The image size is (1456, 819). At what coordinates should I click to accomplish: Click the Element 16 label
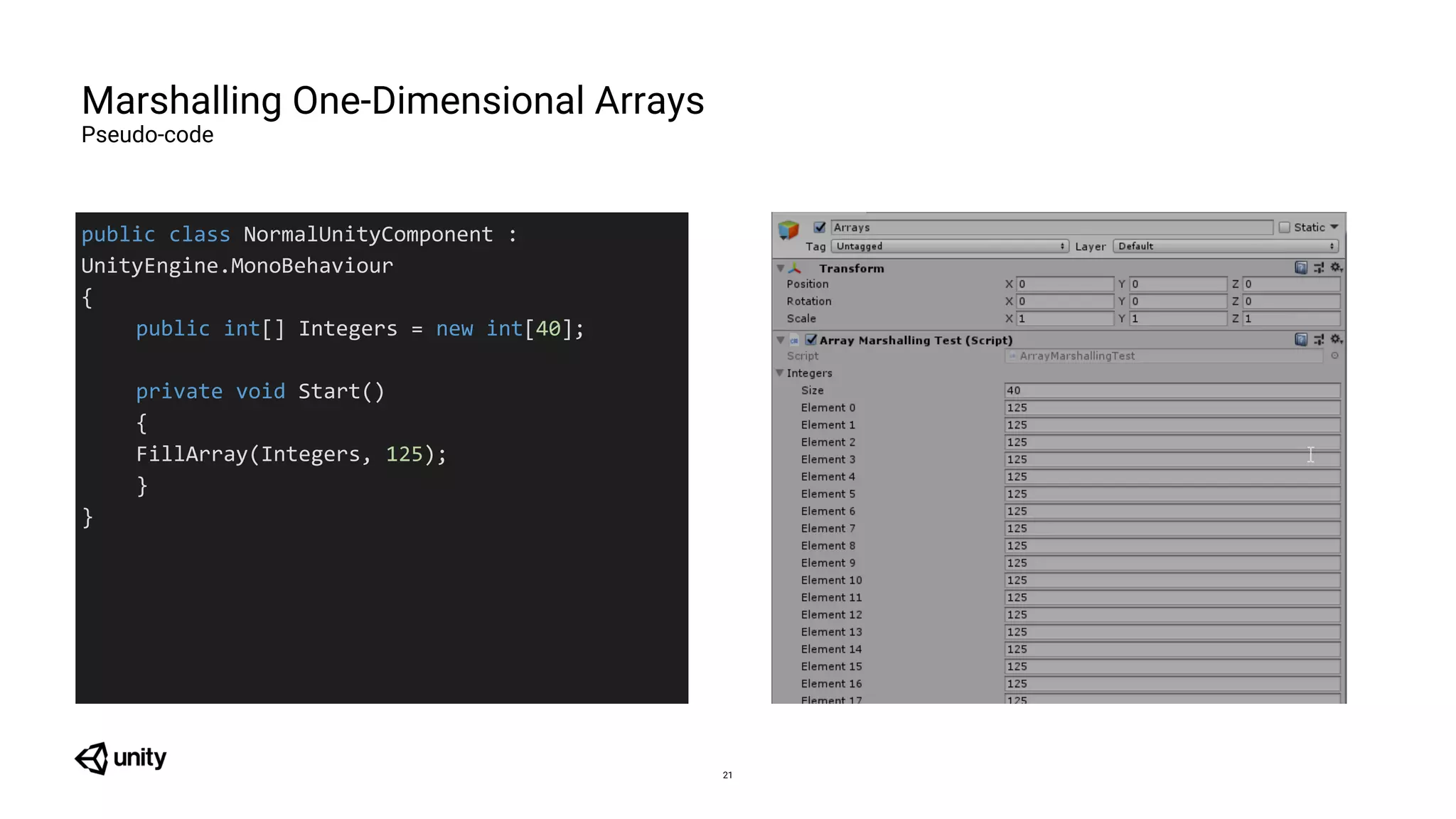pyautogui.click(x=832, y=683)
